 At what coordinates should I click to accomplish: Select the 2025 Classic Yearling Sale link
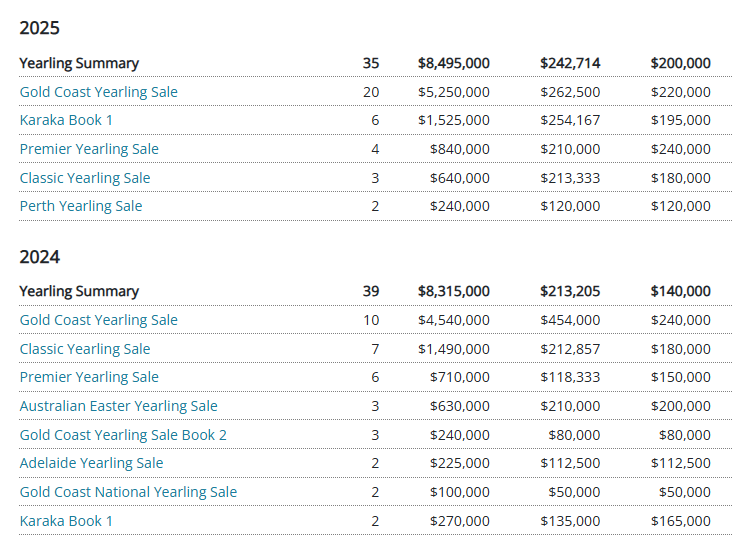85,178
